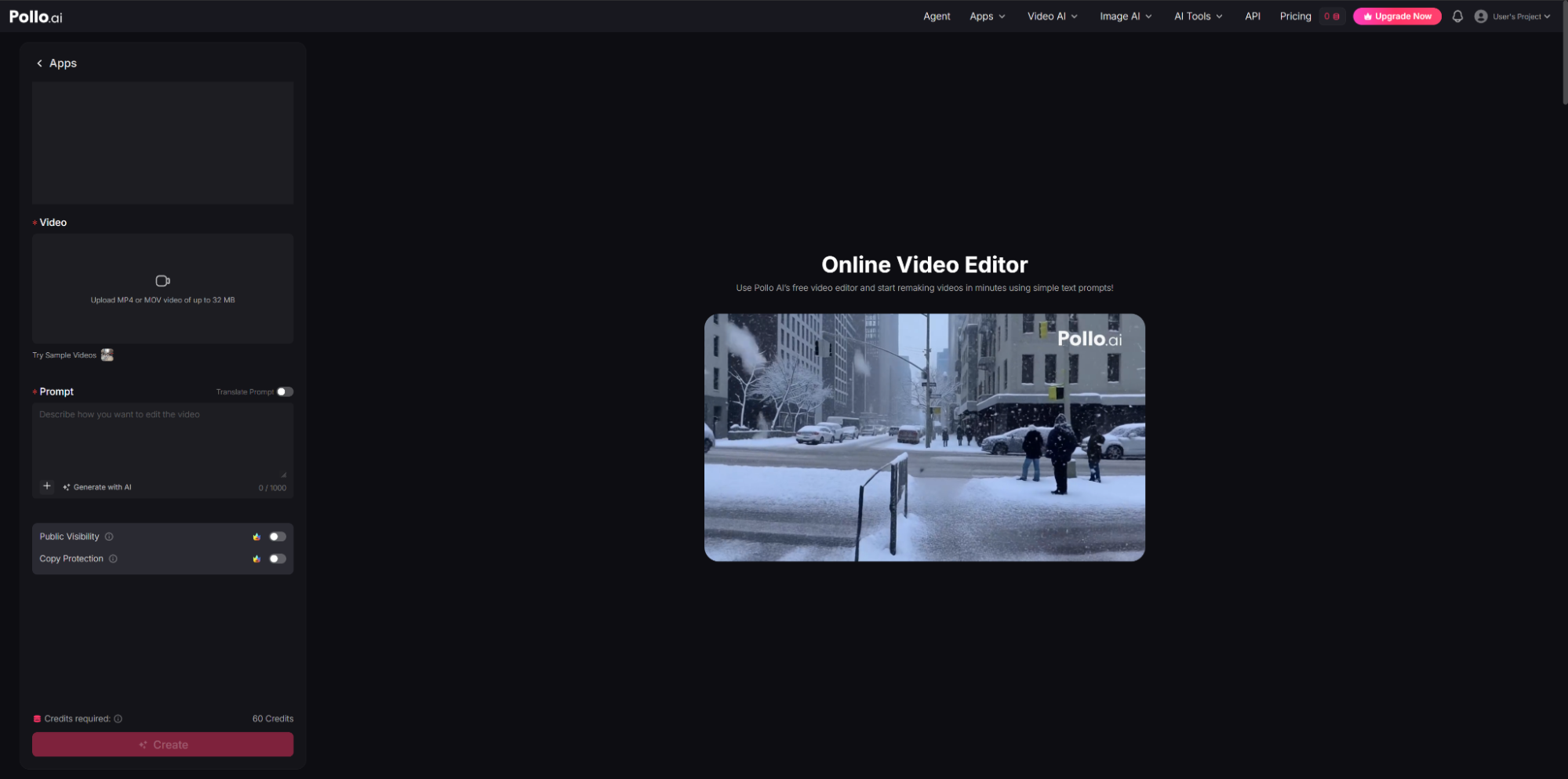Expand the AI Tools dropdown
1568x779 pixels.
pyautogui.click(x=1198, y=16)
